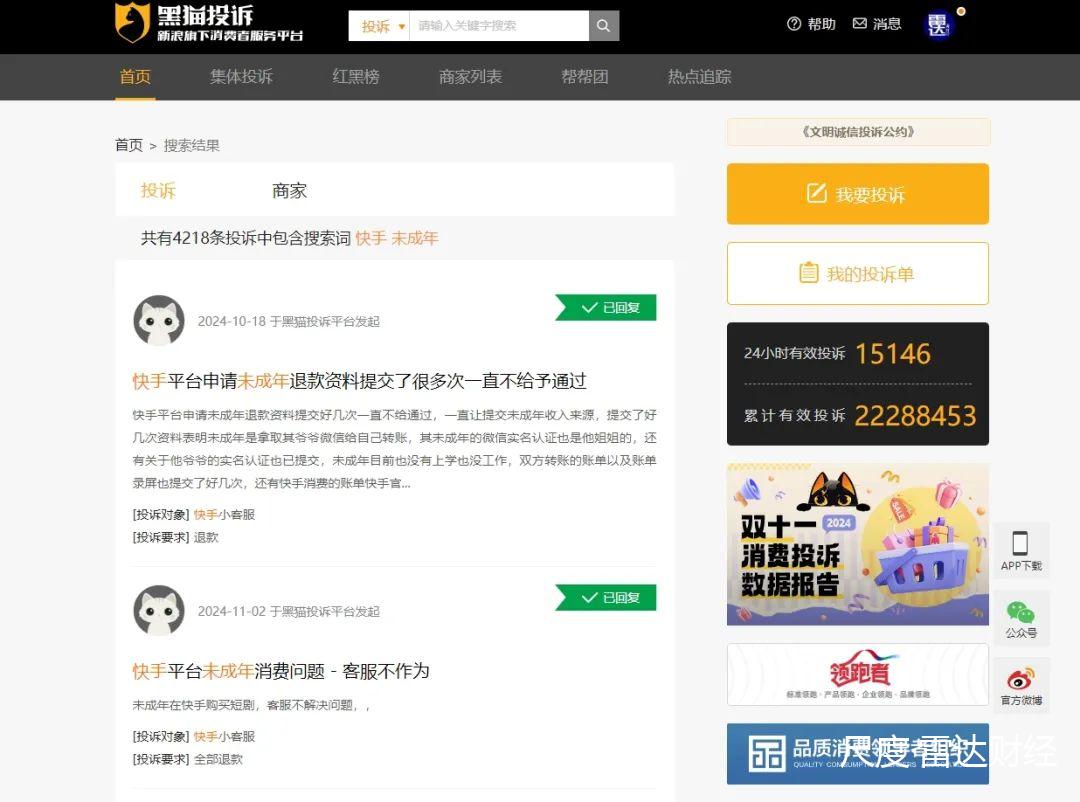Click the user avatar in the header

click(x=937, y=25)
